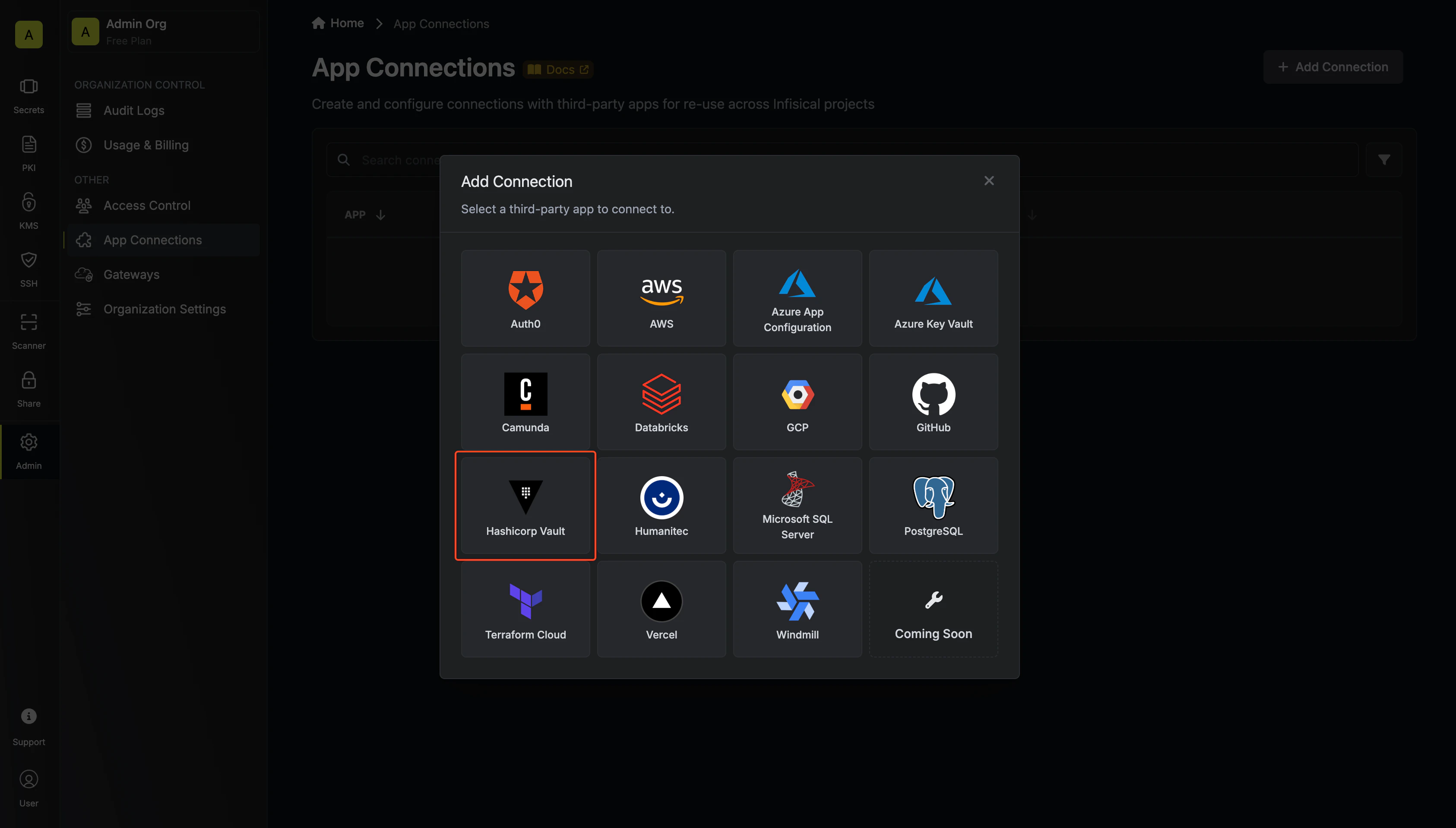
Task: Open Share in the left rail
Action: tap(28, 389)
